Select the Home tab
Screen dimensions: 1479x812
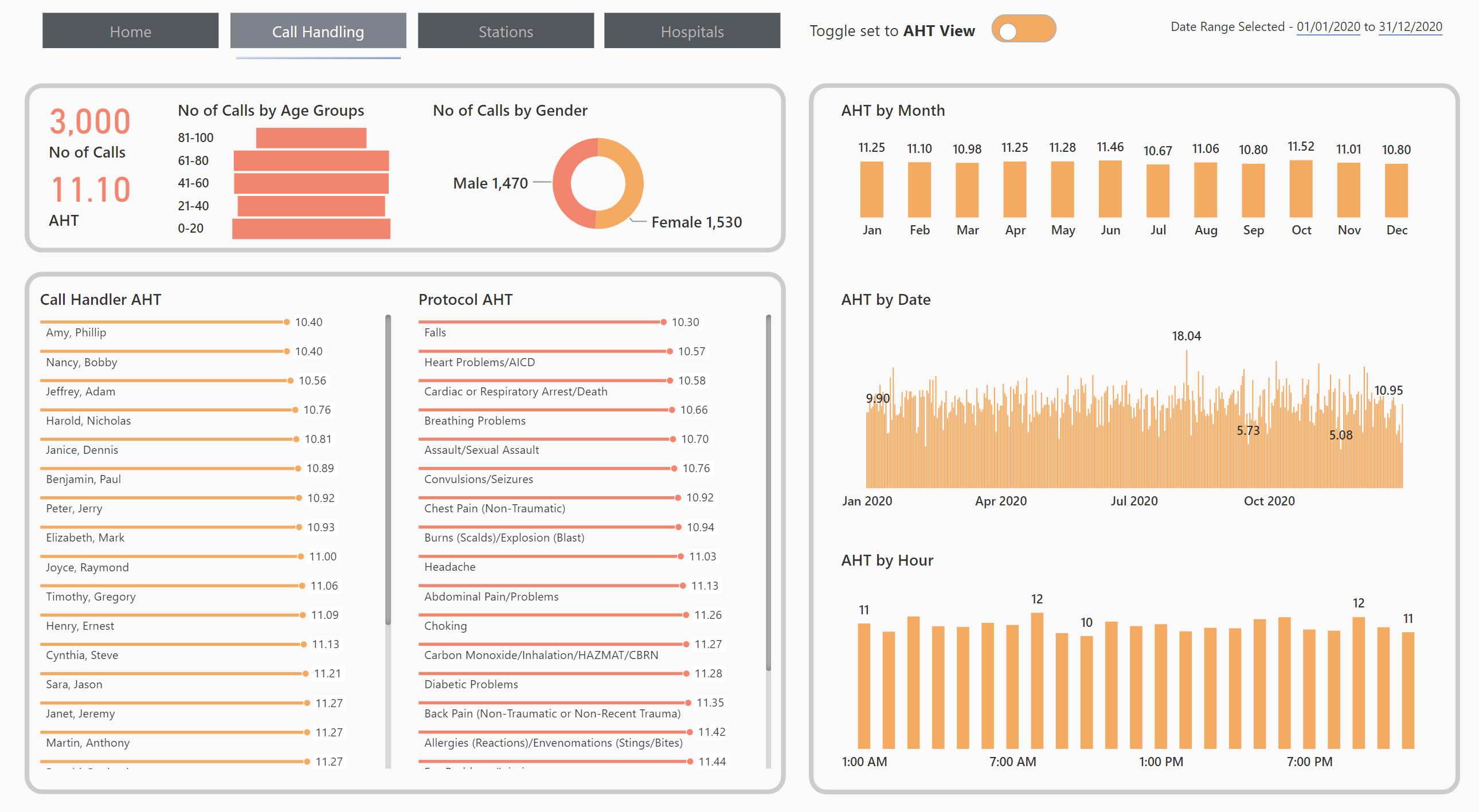(129, 31)
